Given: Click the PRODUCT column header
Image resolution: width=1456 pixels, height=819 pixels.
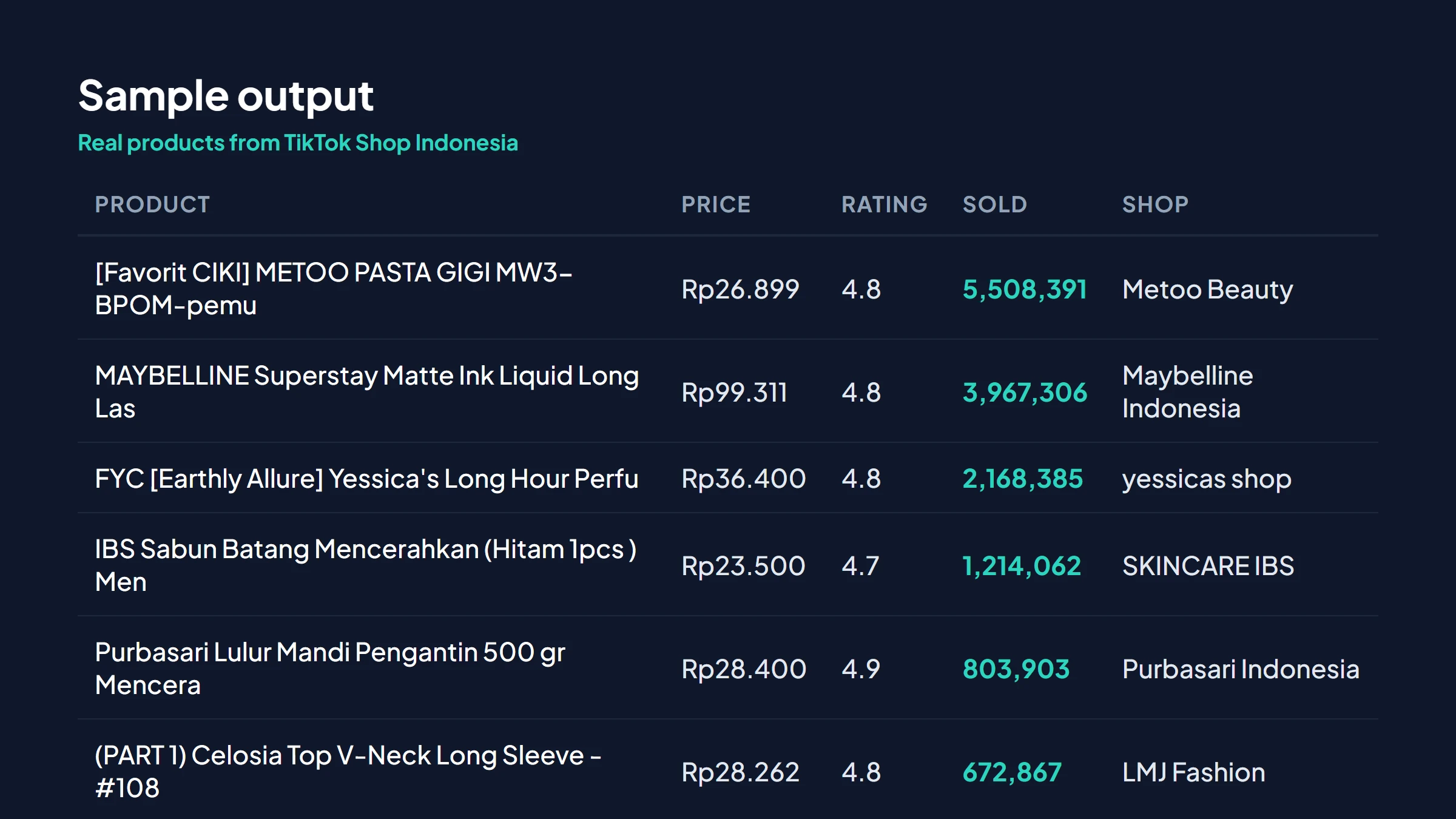Looking at the screenshot, I should pos(152,204).
